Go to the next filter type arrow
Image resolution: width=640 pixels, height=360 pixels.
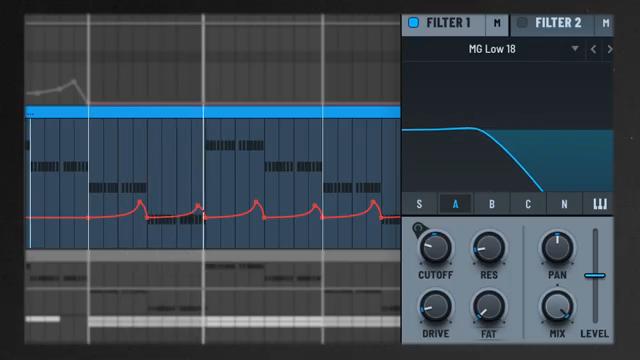click(609, 49)
